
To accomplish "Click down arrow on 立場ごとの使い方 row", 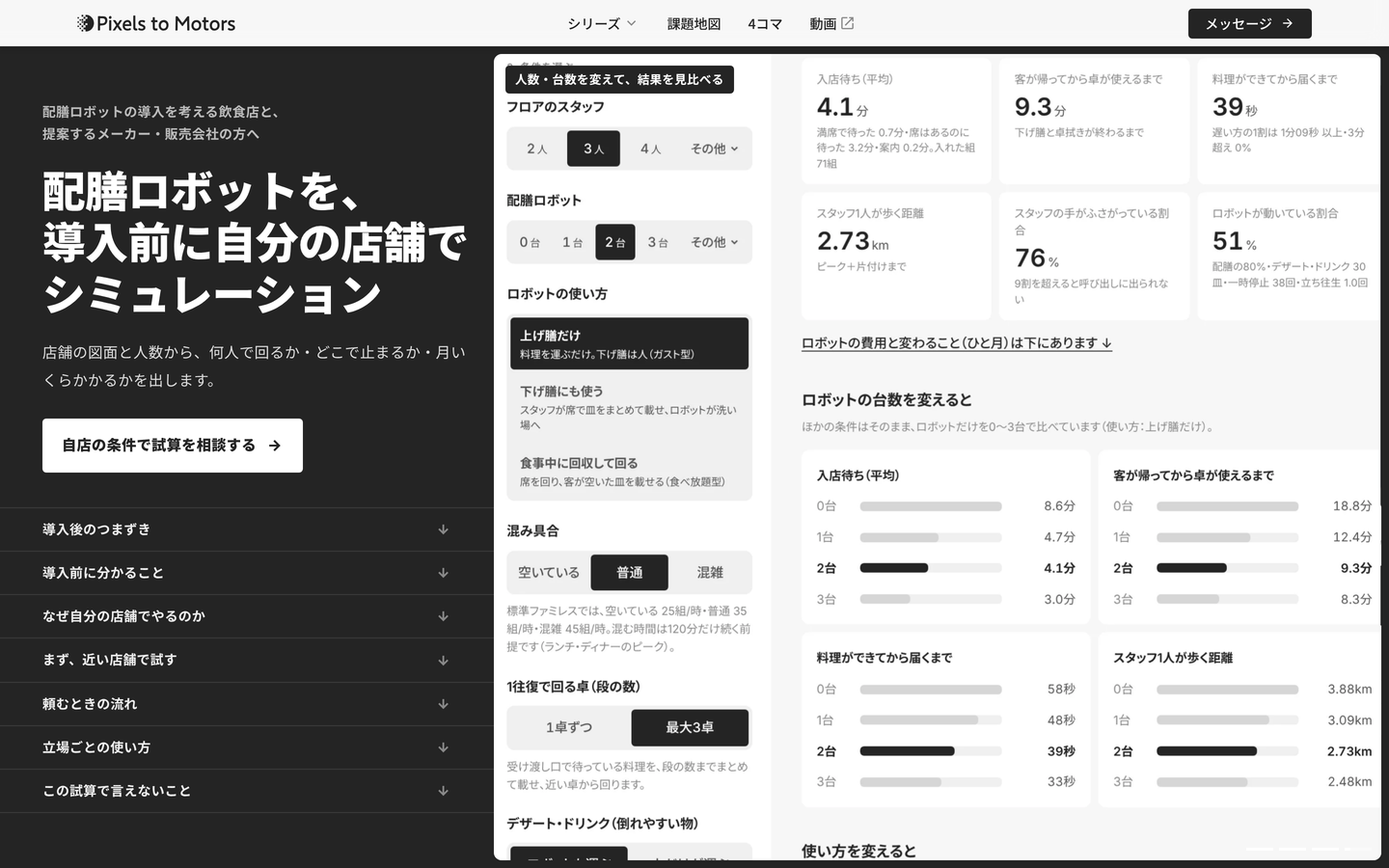I will click(443, 747).
